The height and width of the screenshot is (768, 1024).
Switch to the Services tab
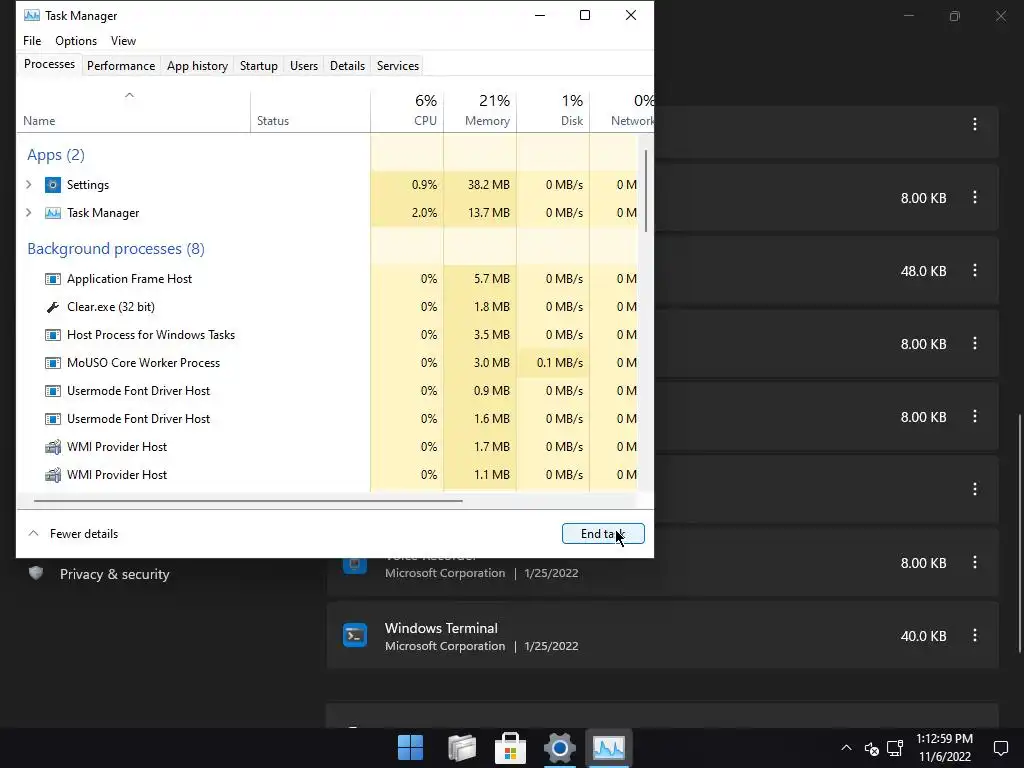pyautogui.click(x=398, y=66)
